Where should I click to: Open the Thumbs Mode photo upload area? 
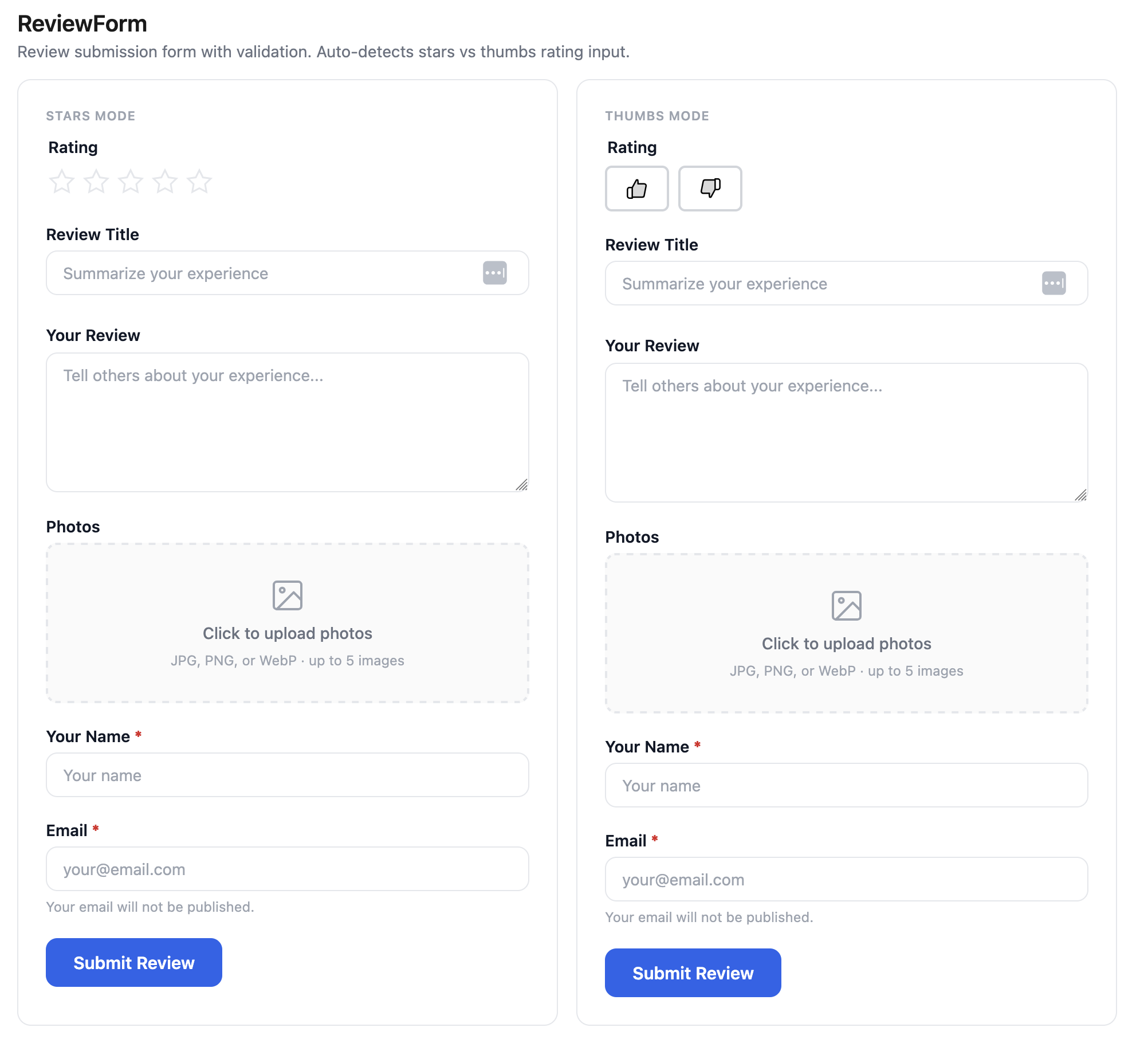click(846, 633)
